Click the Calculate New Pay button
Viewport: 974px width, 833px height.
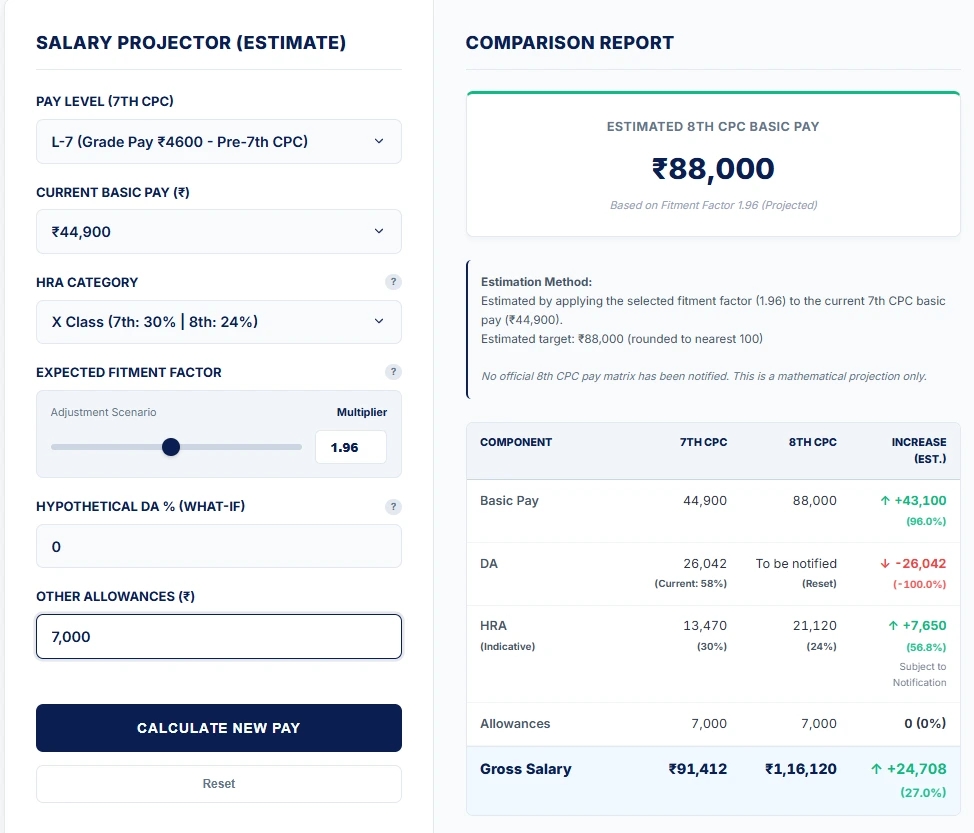pos(218,727)
